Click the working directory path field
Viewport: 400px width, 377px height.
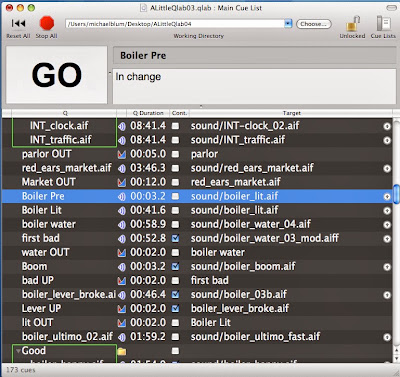(175, 24)
